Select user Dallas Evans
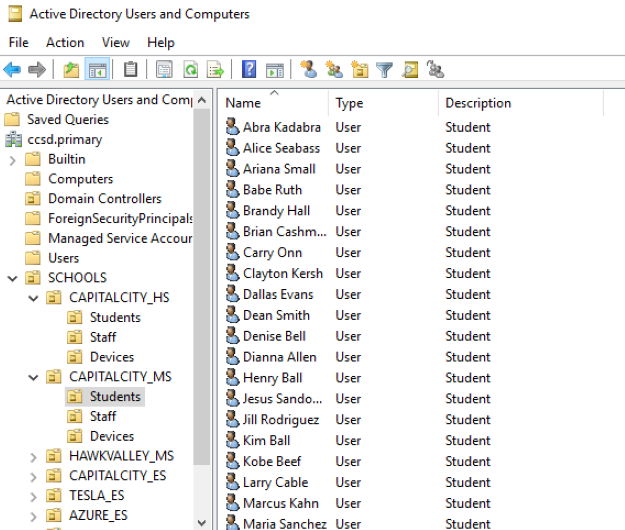 [x=278, y=294]
